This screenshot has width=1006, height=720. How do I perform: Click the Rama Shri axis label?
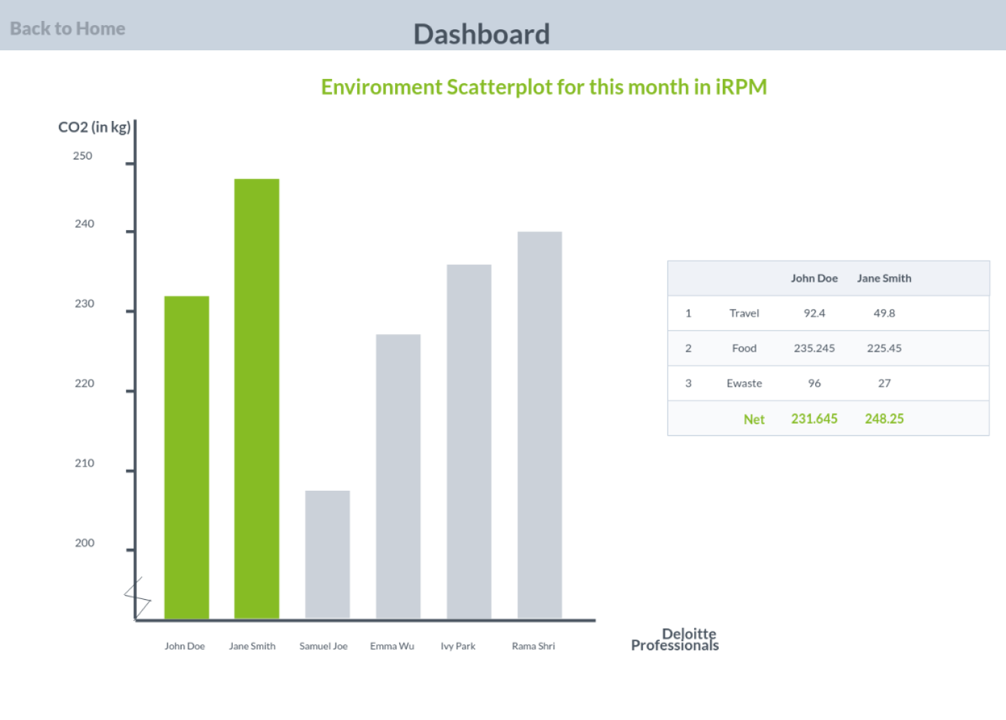533,646
